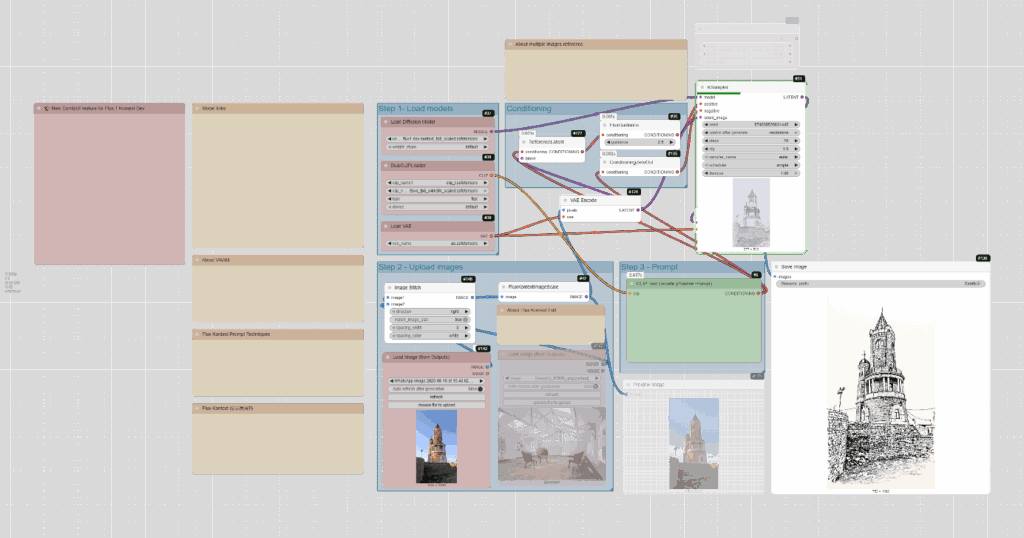1024x538 pixels.
Task: Collapse the FluxGuidance node via title dot
Action: click(x=605, y=125)
